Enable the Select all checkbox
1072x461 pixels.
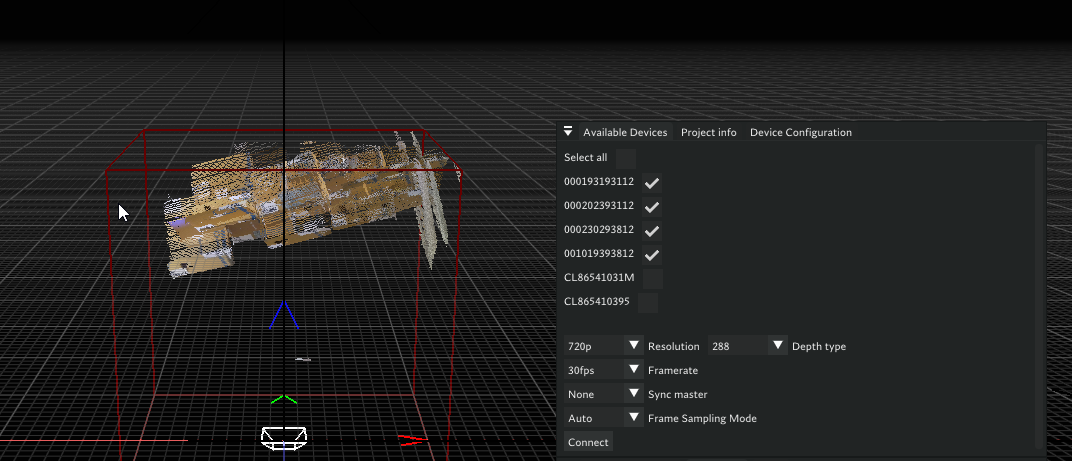coord(625,158)
